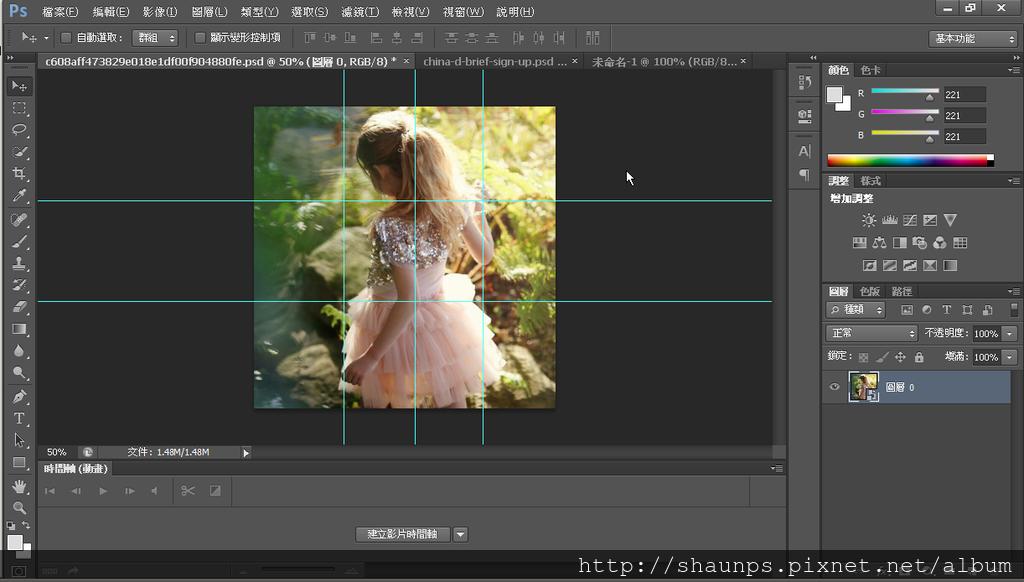The height and width of the screenshot is (582, 1024).
Task: Hide 圖層 0 using eye icon
Action: 835,387
